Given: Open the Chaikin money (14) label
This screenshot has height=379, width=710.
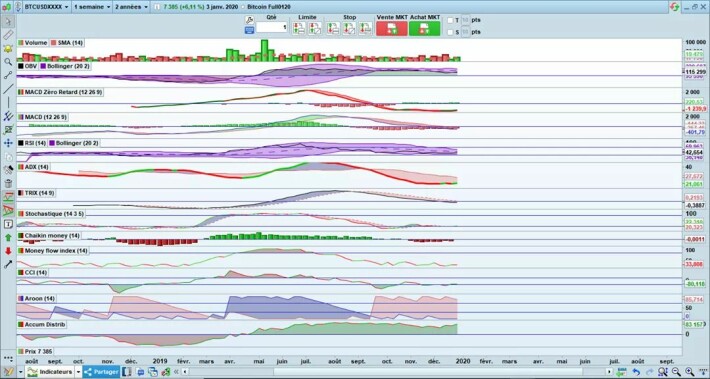Looking at the screenshot, I should [49, 236].
